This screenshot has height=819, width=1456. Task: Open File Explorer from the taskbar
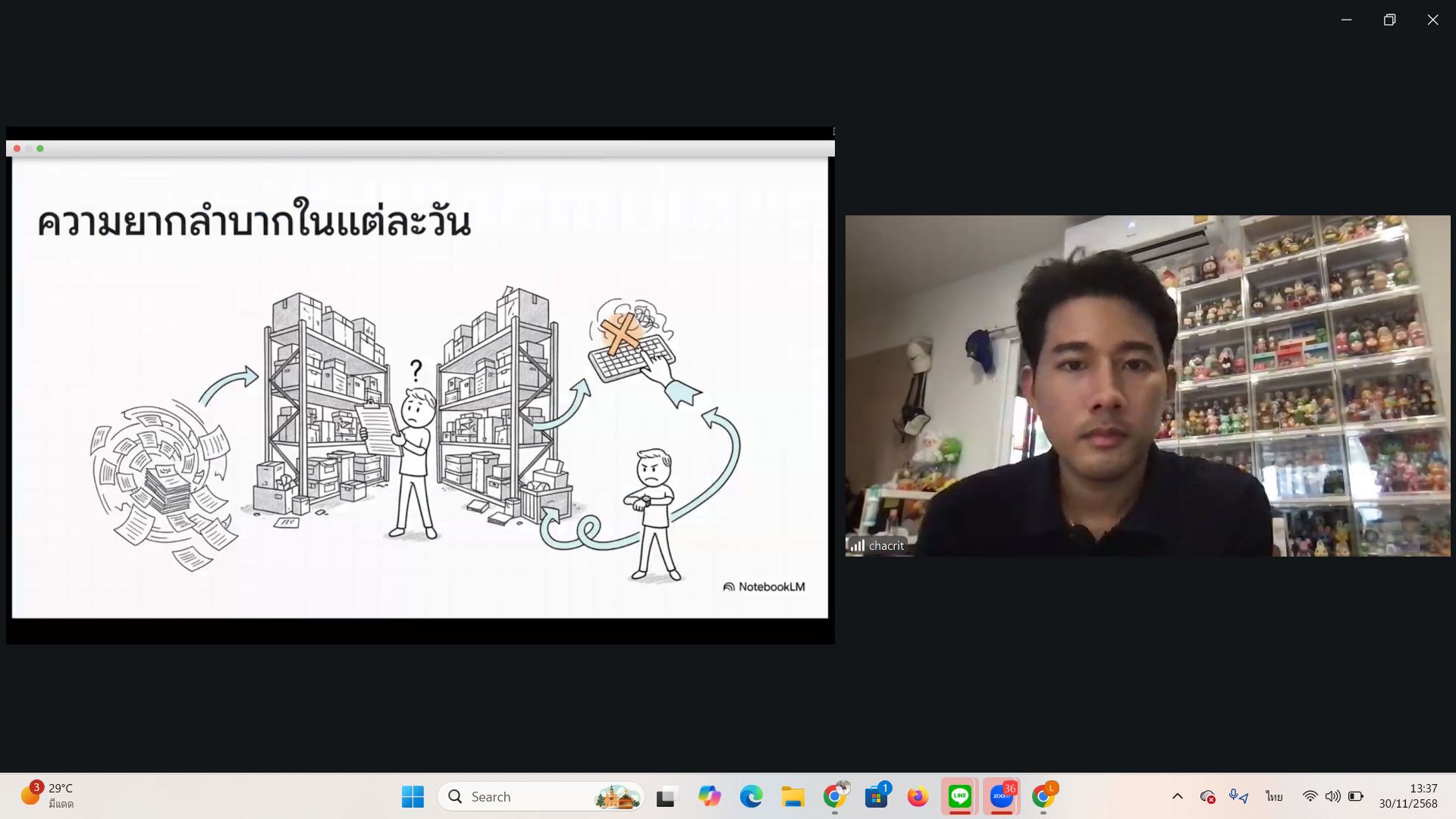(793, 796)
